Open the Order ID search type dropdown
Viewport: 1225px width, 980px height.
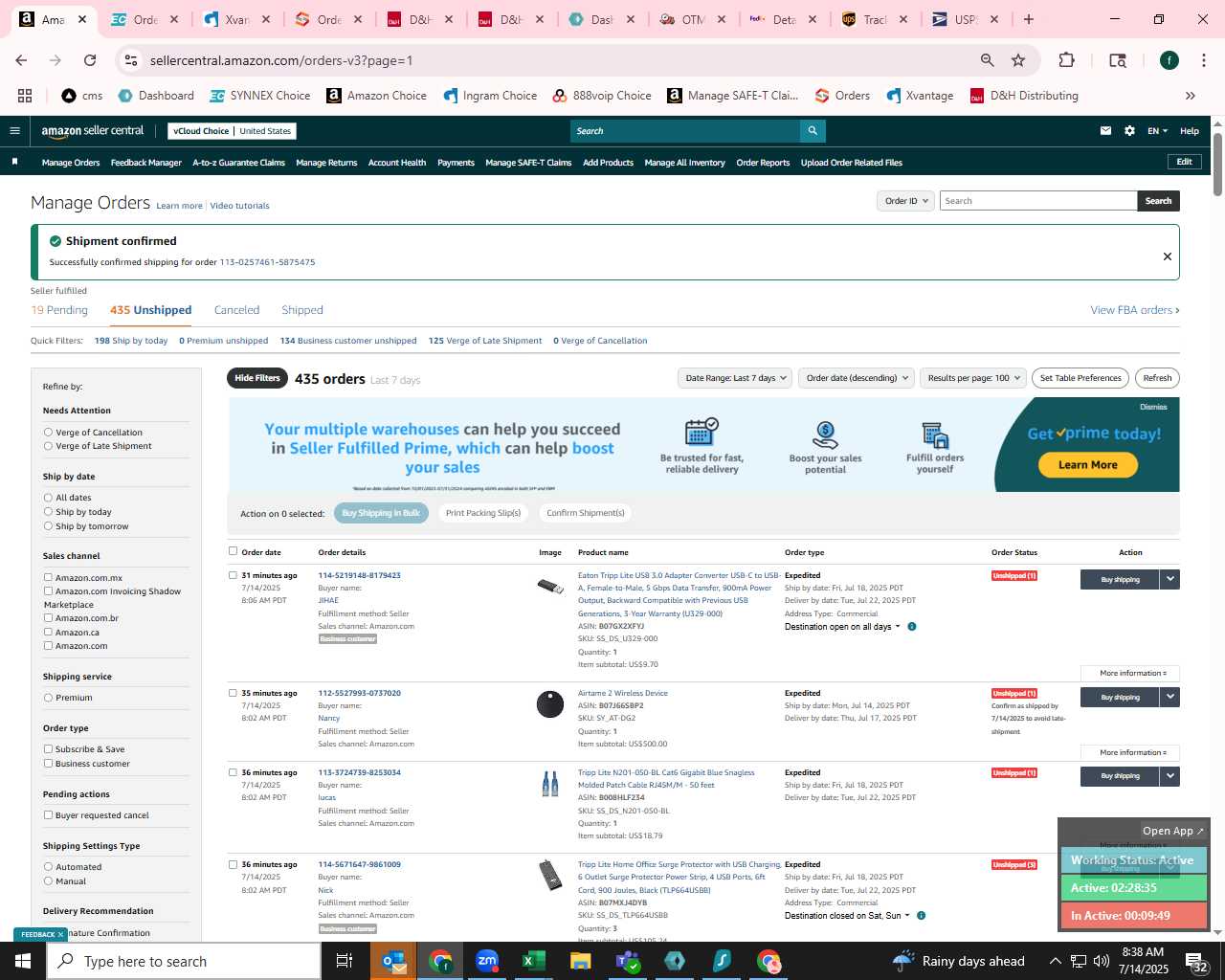point(905,201)
